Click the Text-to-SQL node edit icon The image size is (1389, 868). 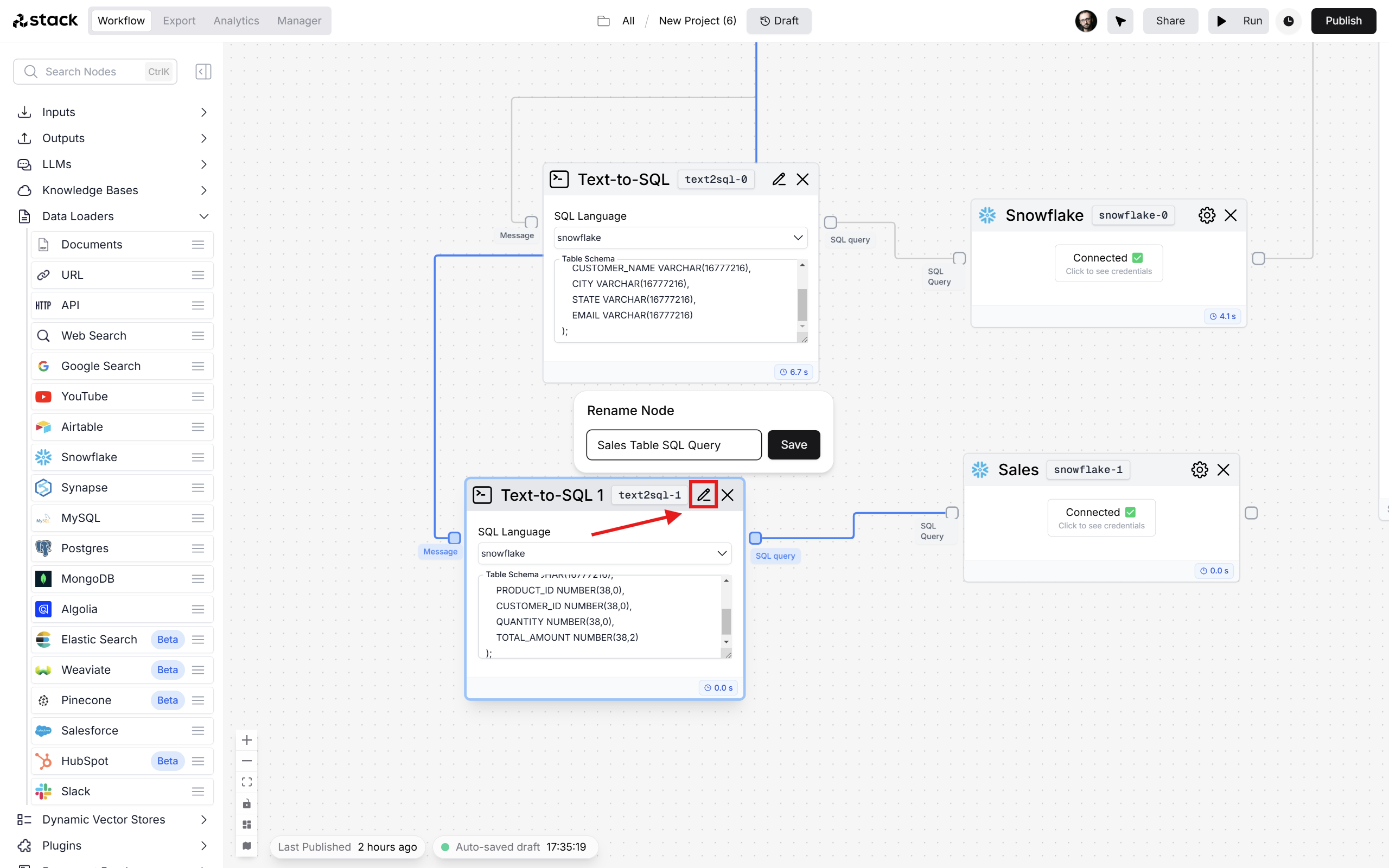click(x=703, y=494)
